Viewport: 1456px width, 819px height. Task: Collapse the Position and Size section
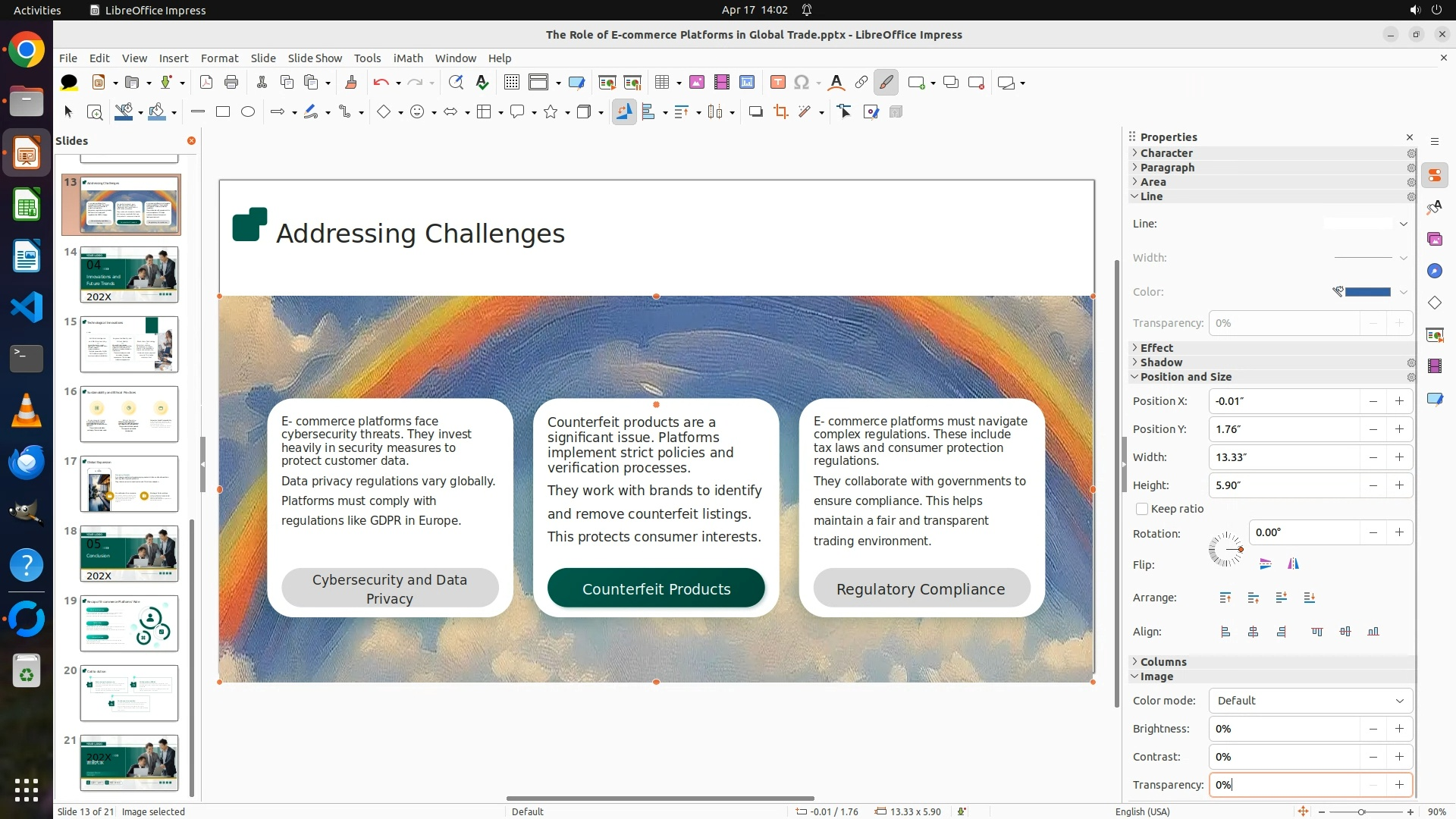coord(1185,377)
